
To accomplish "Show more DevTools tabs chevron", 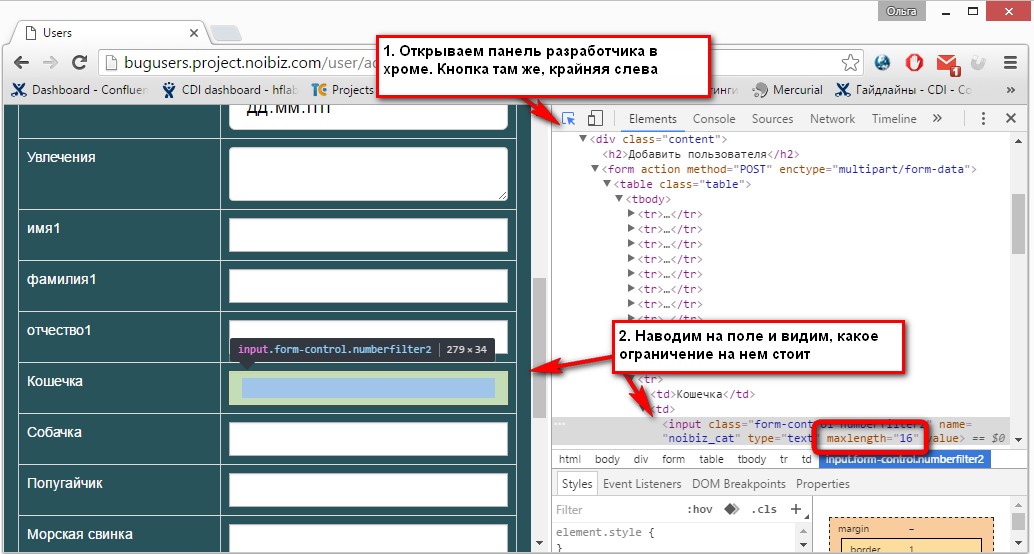I will (x=937, y=119).
